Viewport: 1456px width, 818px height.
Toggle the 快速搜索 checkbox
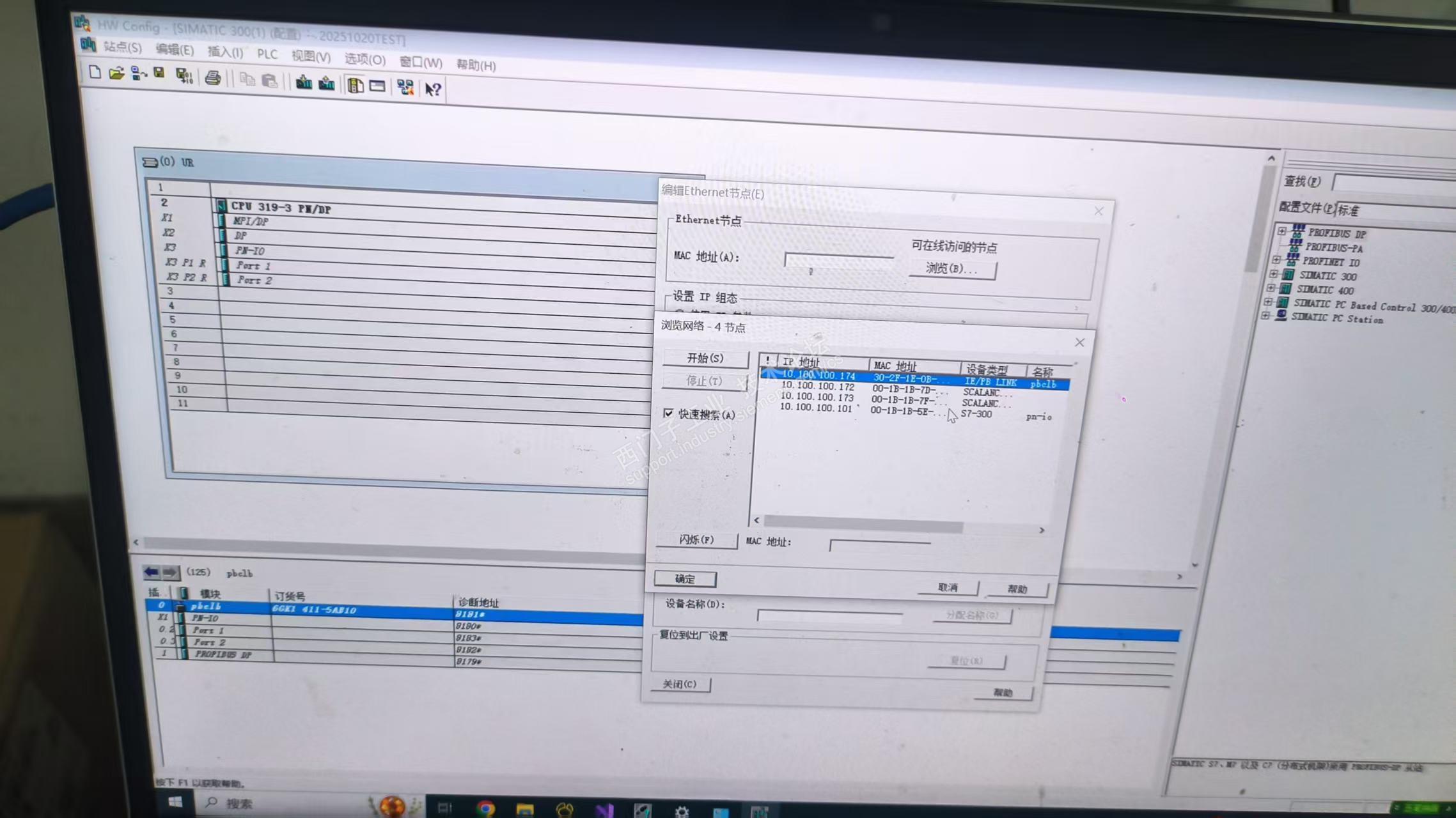pos(668,413)
